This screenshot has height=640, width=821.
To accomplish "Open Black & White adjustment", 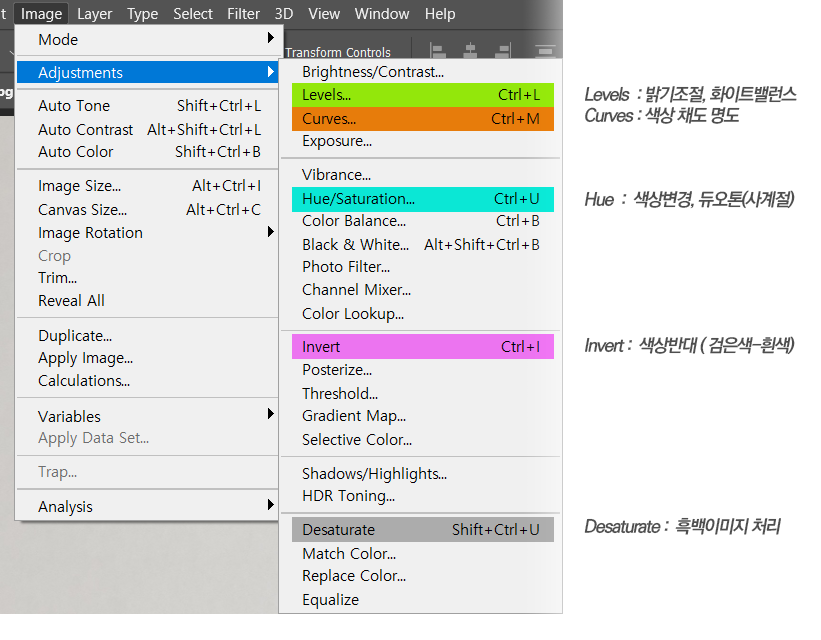I will 423,245.
